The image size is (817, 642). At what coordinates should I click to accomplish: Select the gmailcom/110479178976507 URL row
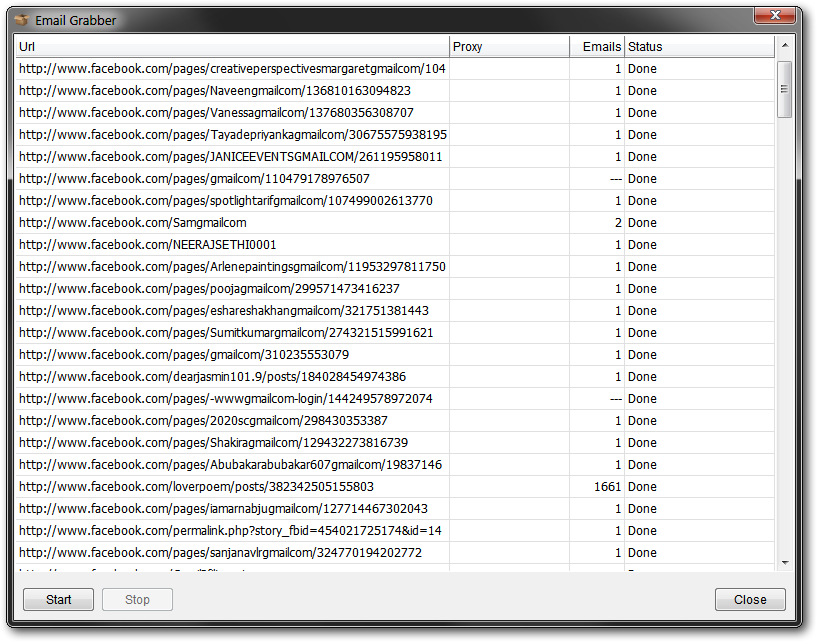[395, 178]
